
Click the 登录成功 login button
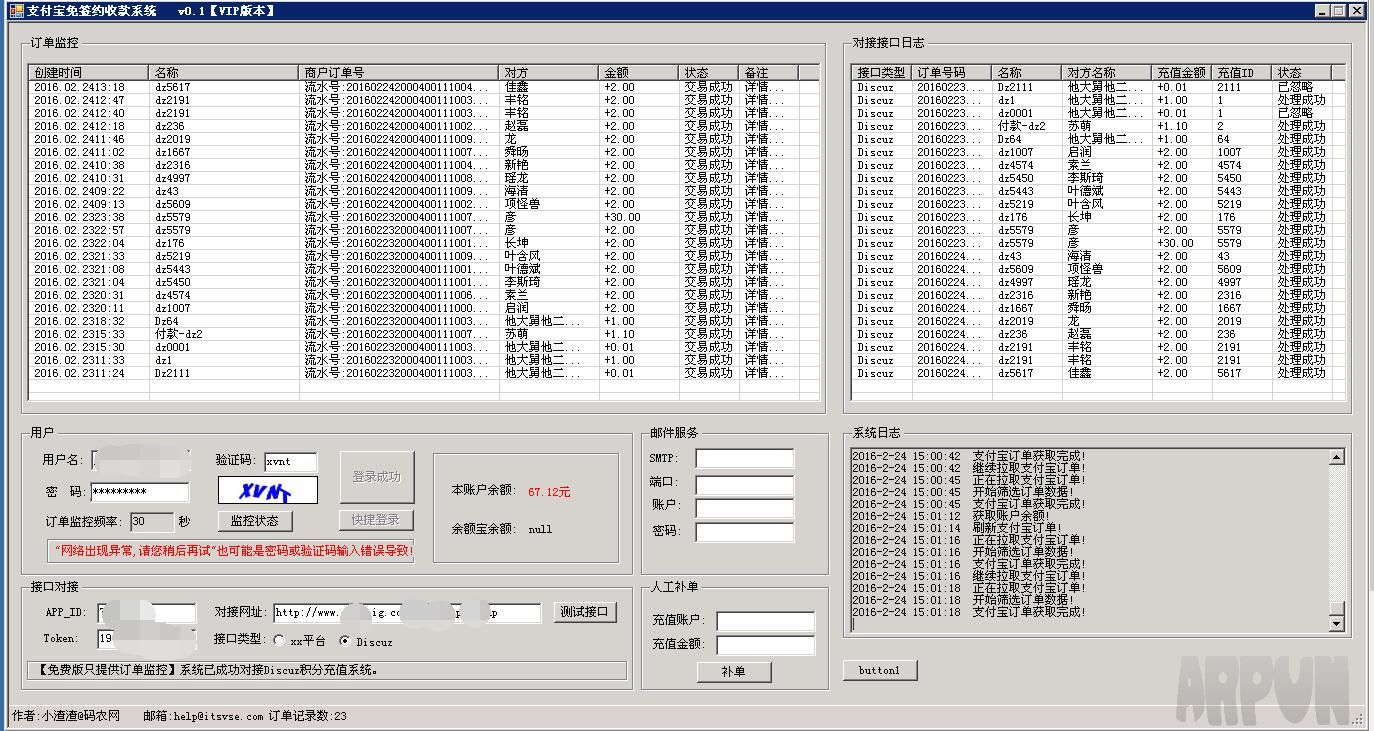376,477
